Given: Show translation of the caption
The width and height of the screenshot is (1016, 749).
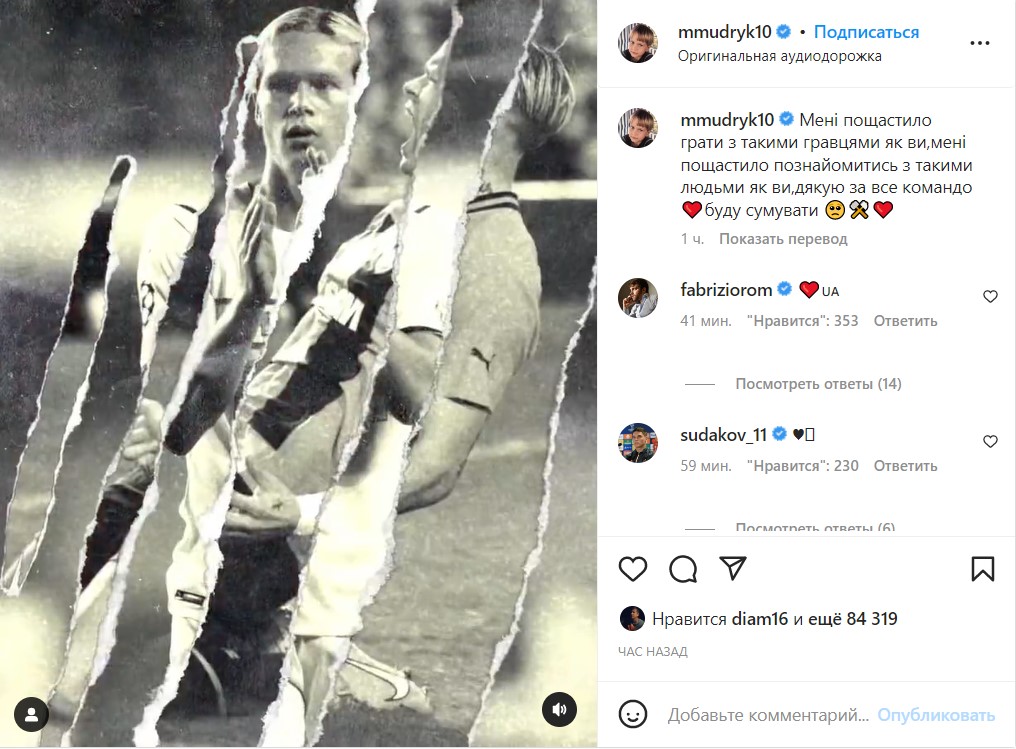Looking at the screenshot, I should (782, 239).
